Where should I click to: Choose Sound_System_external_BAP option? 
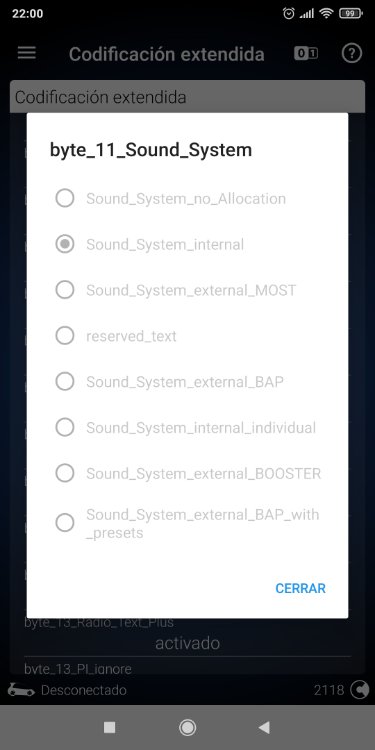pyautogui.click(x=188, y=382)
